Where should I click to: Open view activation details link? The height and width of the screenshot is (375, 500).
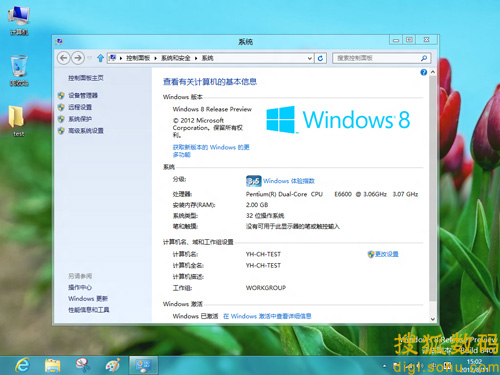(x=267, y=316)
